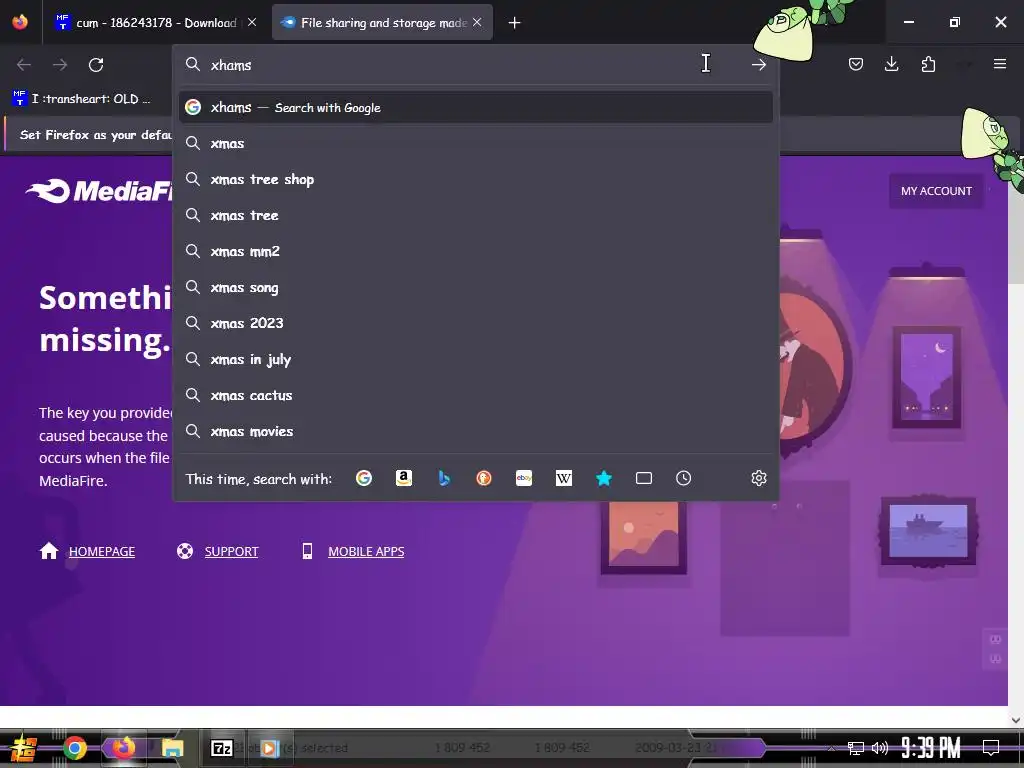Image resolution: width=1024 pixels, height=768 pixels.
Task: Open the Extensions puzzle icon
Action: pos(928,64)
